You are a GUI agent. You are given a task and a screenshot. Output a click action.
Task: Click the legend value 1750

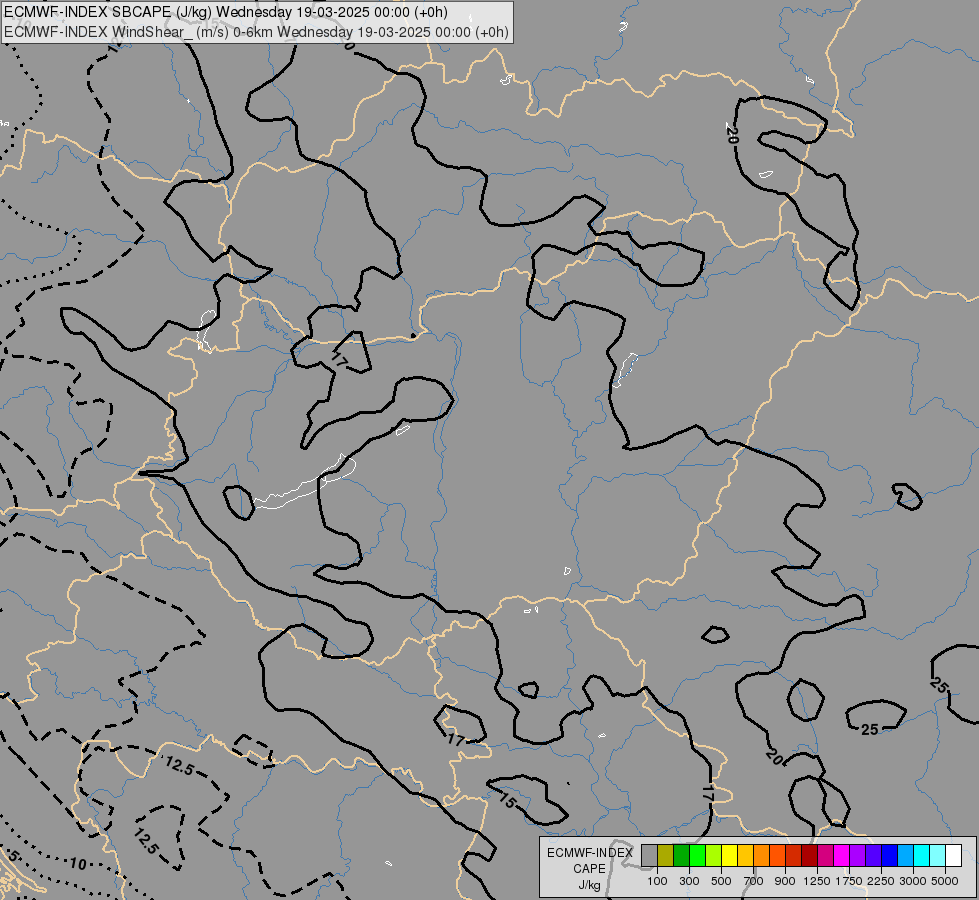[x=849, y=881]
